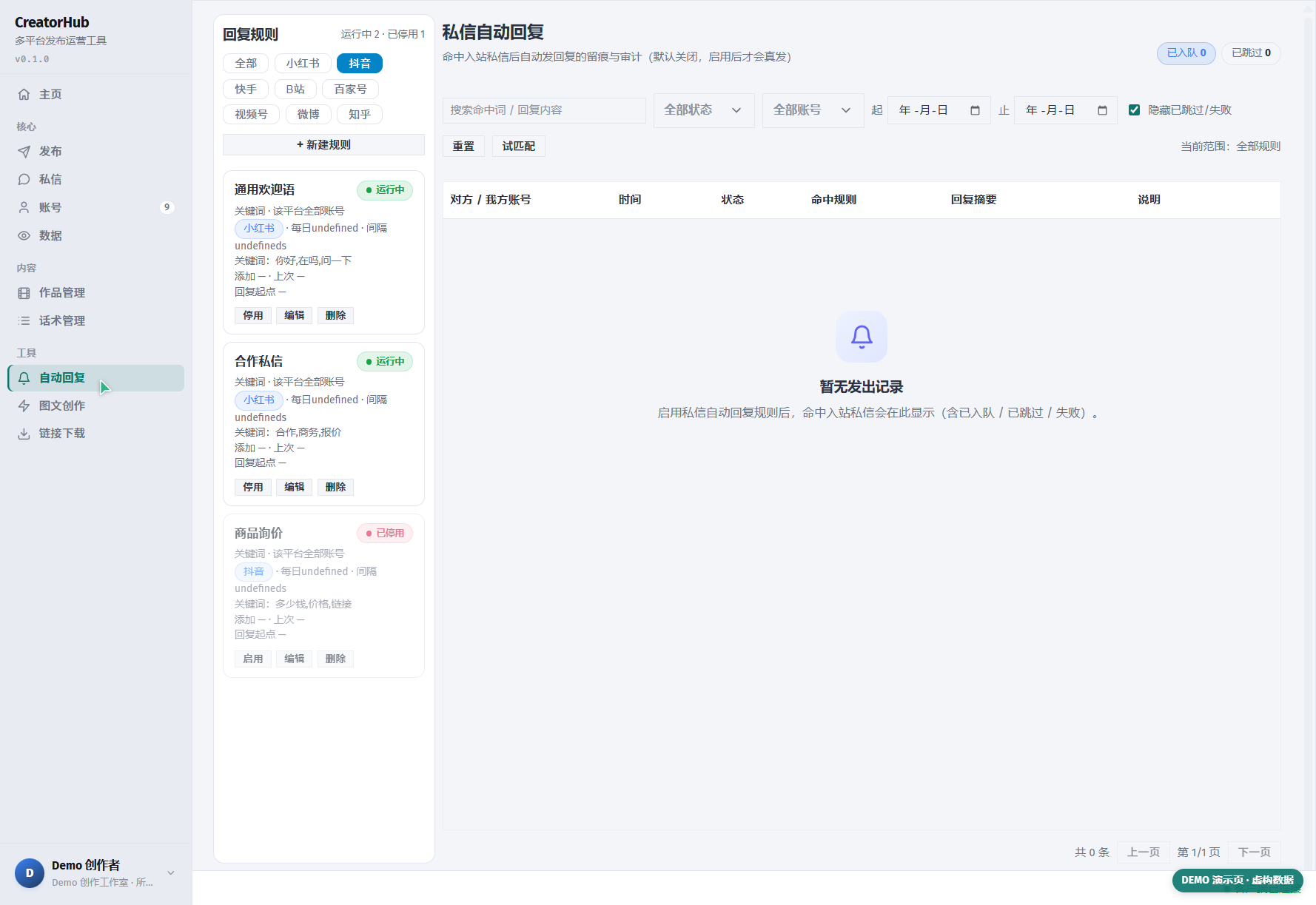Go to 下一页 in pagination

[1255, 852]
